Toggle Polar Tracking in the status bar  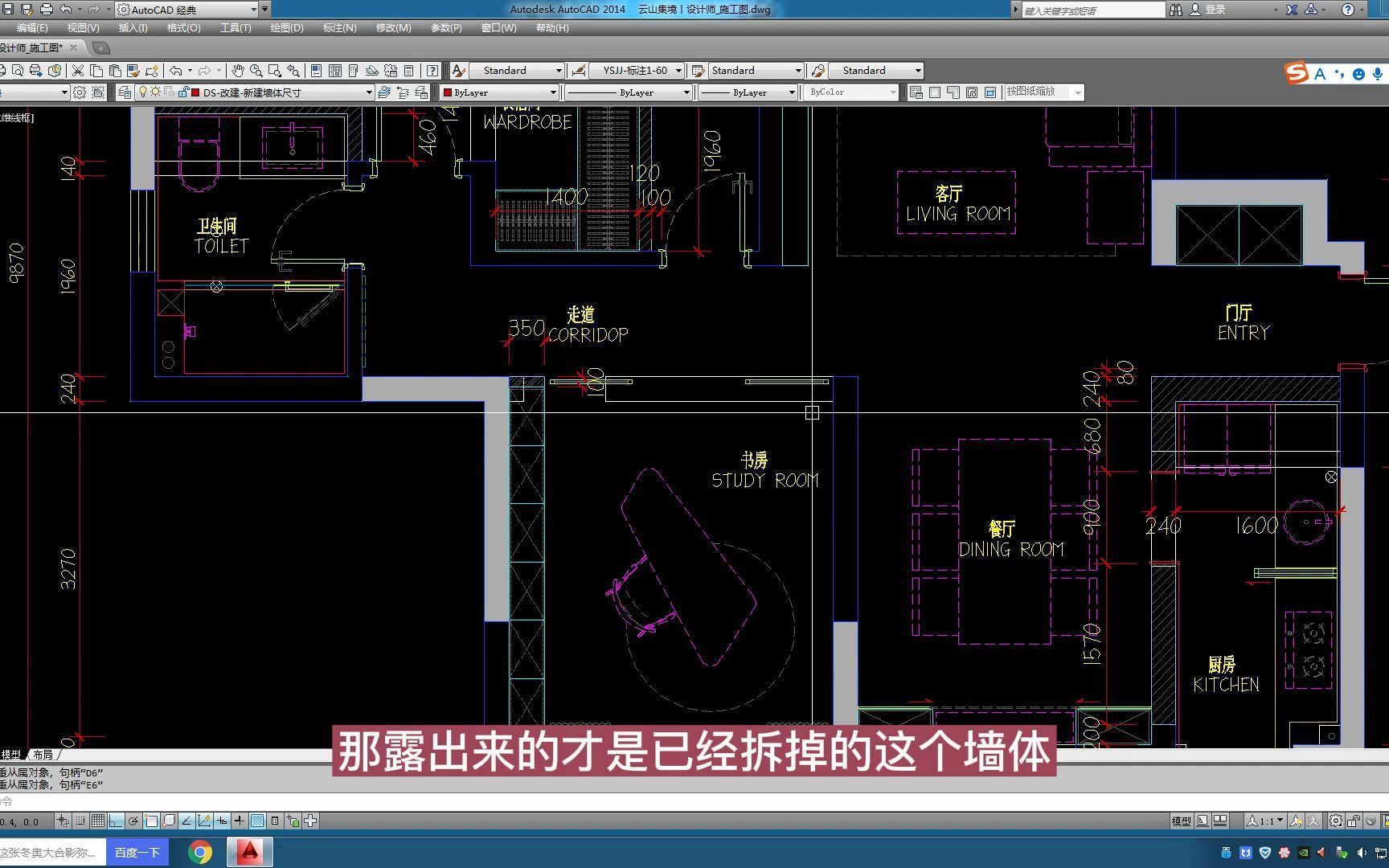click(x=133, y=821)
